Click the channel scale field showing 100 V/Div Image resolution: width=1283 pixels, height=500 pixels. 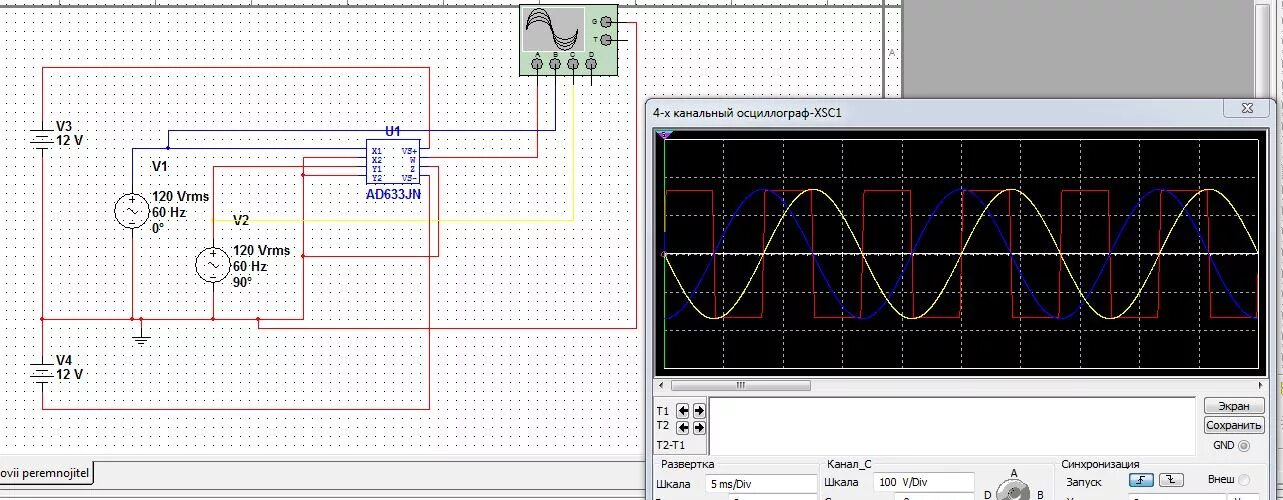point(925,483)
